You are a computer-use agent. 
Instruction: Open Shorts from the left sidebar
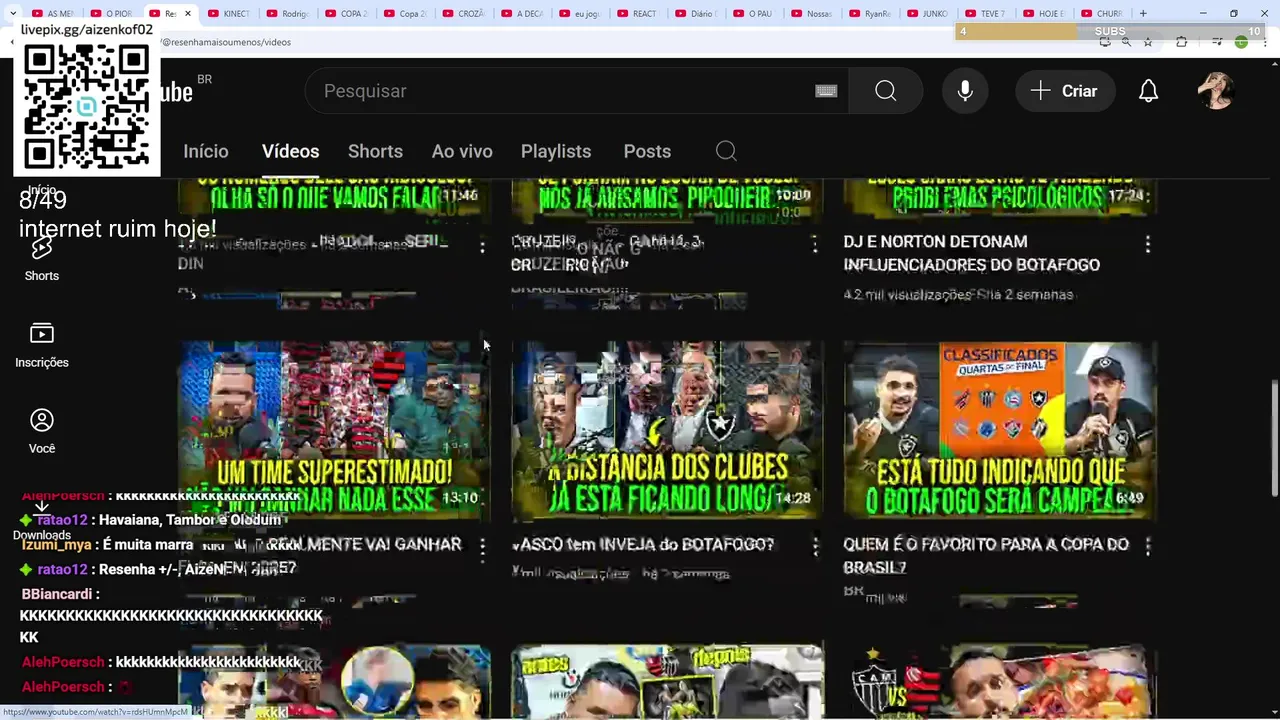[x=42, y=259]
